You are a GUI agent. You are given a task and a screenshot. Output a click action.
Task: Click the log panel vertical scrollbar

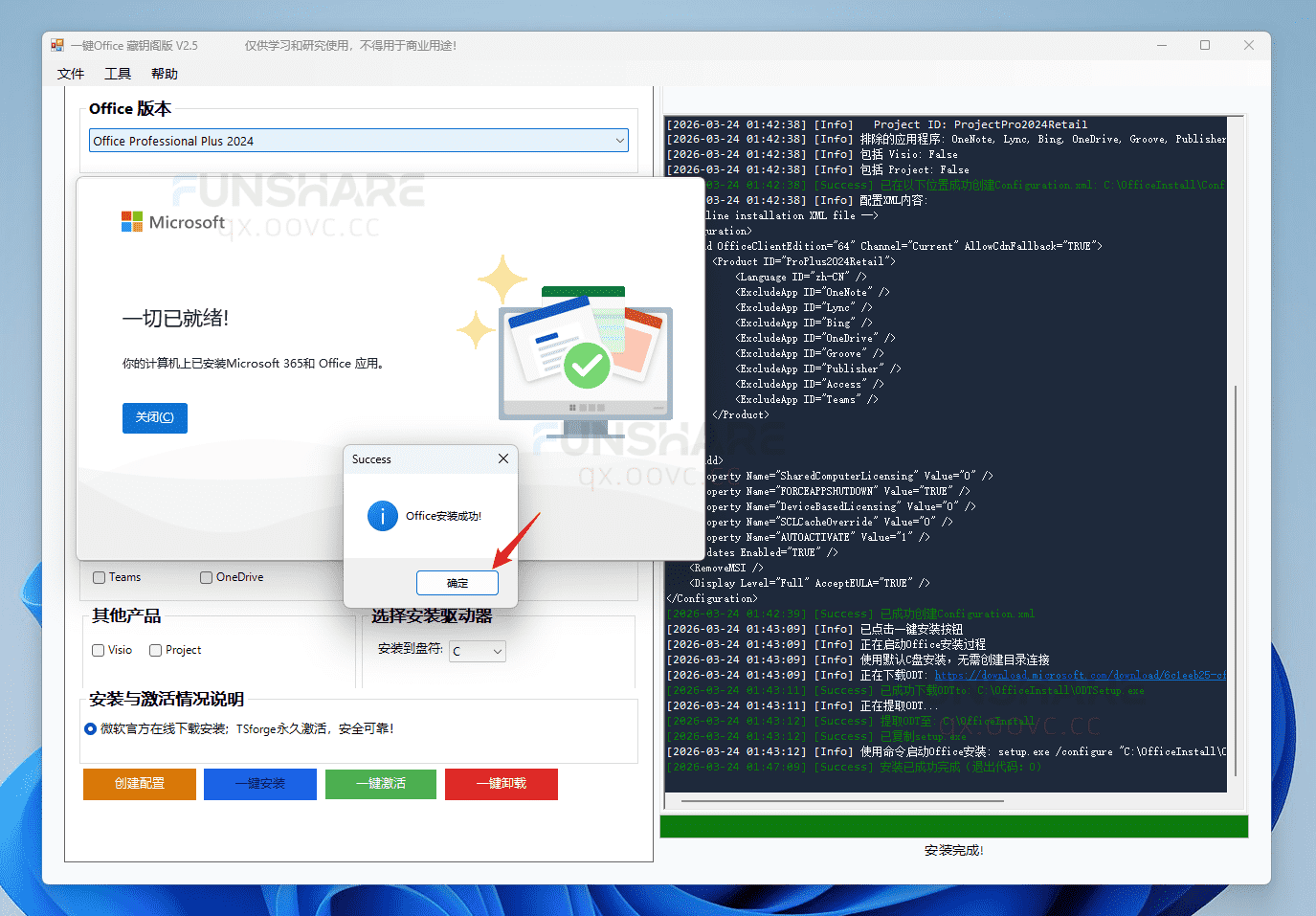pyautogui.click(x=1237, y=579)
